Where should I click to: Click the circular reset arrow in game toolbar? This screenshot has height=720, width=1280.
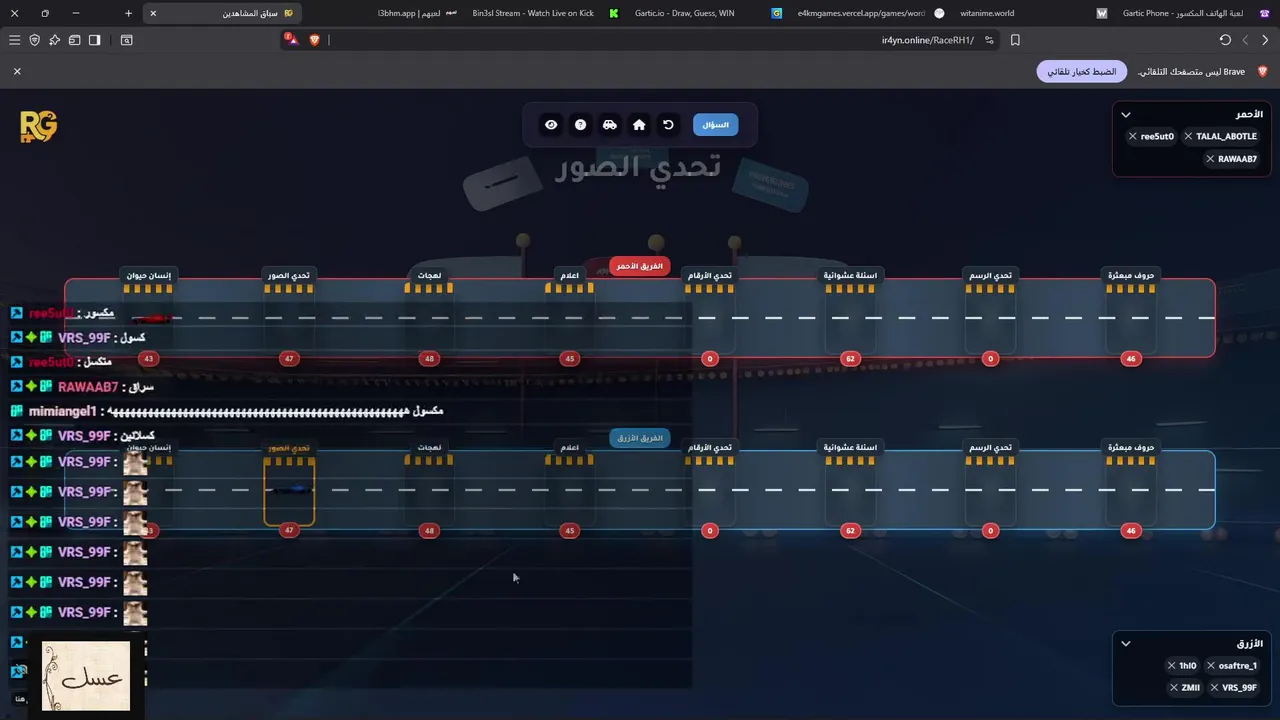668,125
